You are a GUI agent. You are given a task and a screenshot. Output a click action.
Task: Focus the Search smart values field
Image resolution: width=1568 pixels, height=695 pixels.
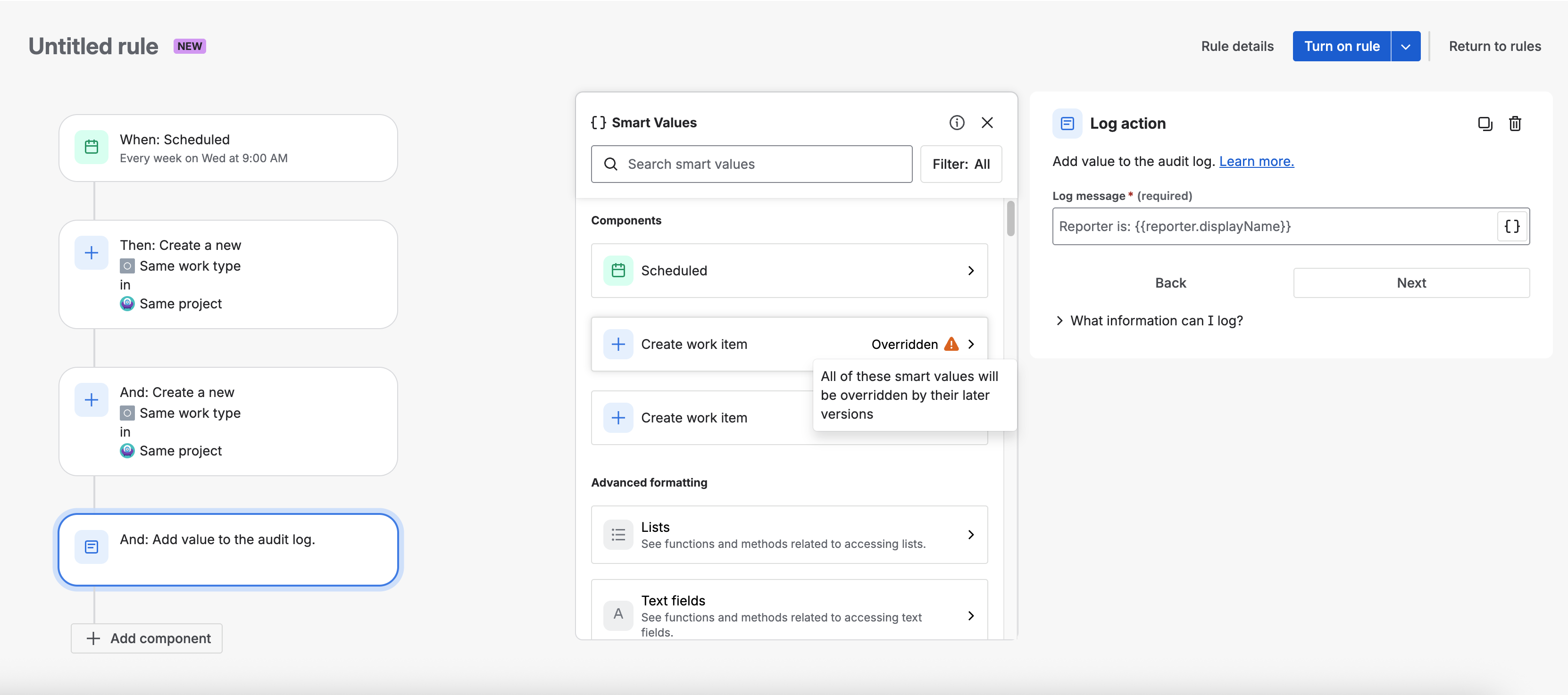[x=751, y=164]
